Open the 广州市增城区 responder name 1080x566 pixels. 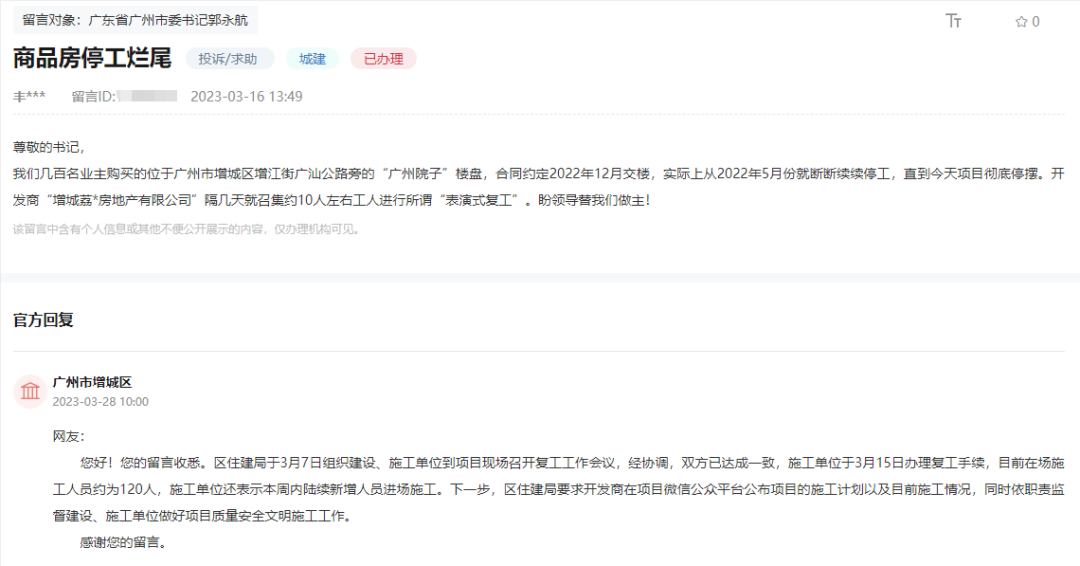(x=92, y=382)
